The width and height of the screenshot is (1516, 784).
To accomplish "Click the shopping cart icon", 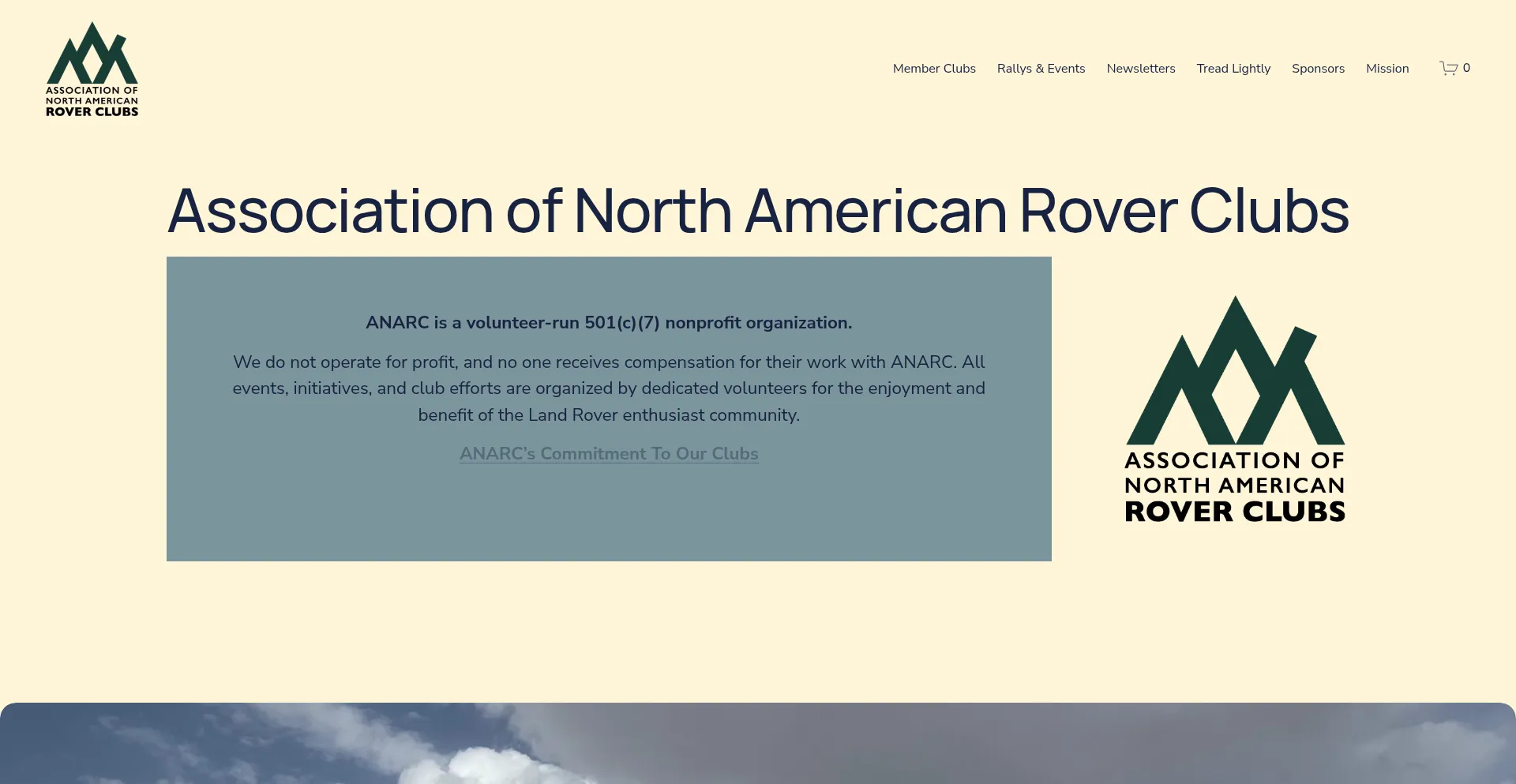I will (1448, 69).
